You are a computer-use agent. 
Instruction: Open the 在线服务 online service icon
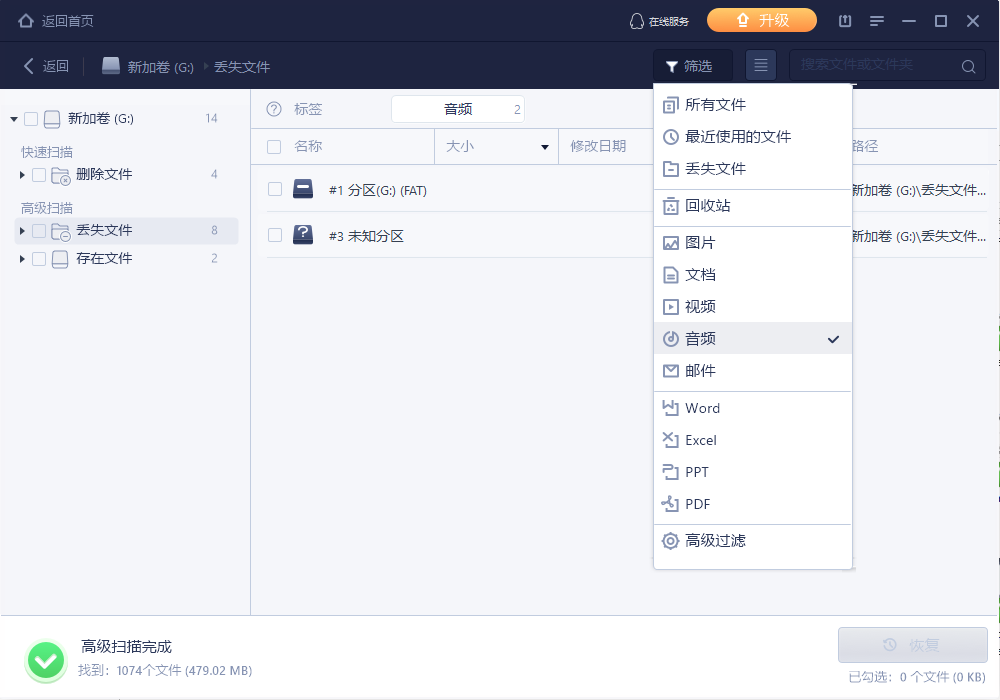coord(636,21)
